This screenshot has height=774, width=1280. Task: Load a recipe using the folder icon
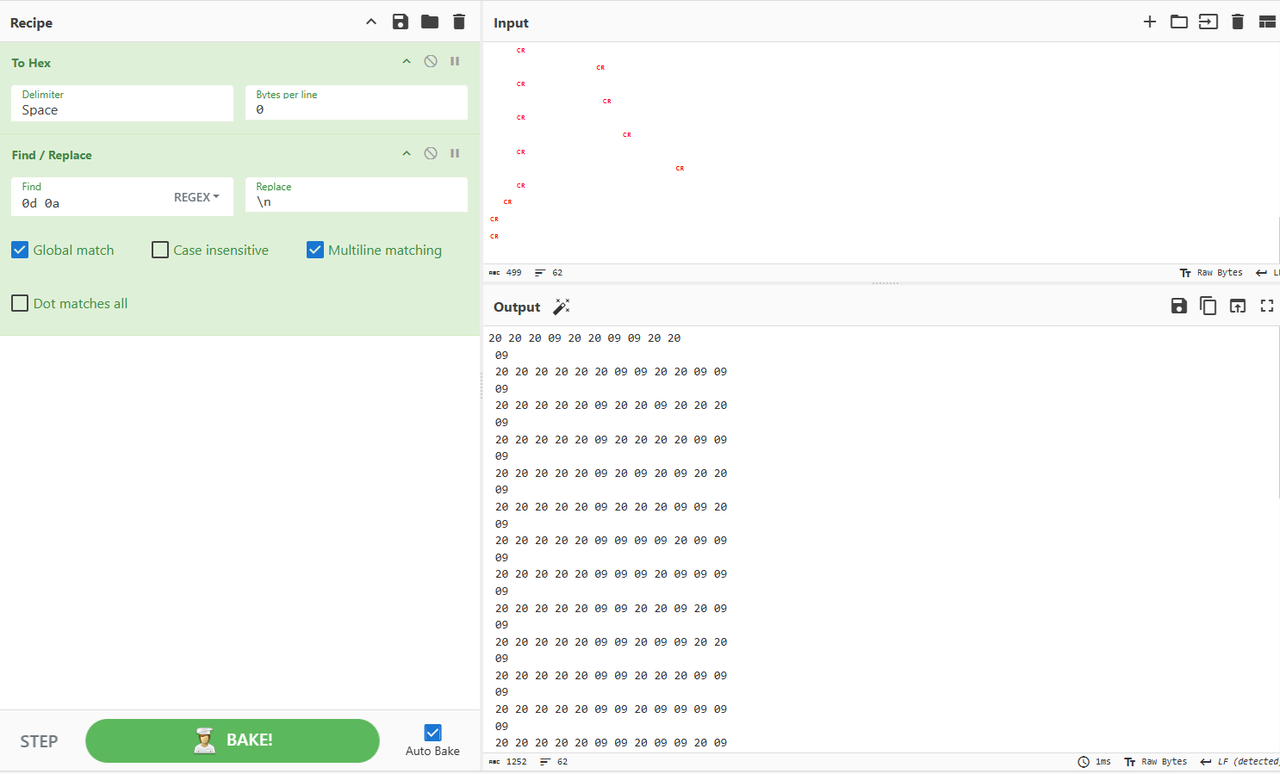click(x=429, y=22)
